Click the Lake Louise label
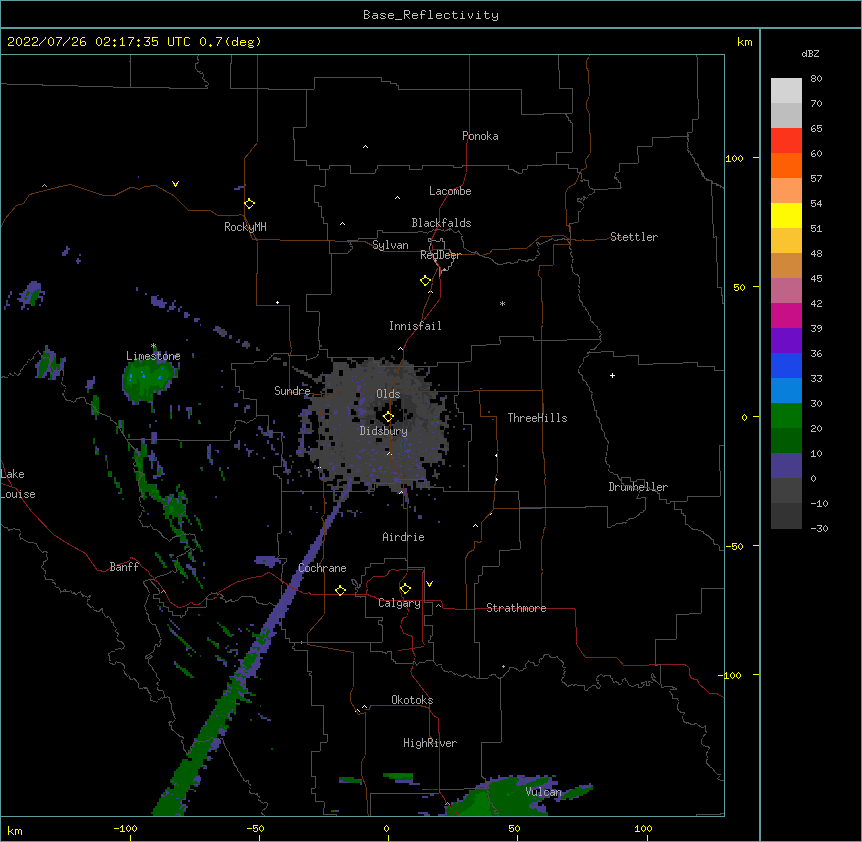The width and height of the screenshot is (862, 842). (x=18, y=484)
